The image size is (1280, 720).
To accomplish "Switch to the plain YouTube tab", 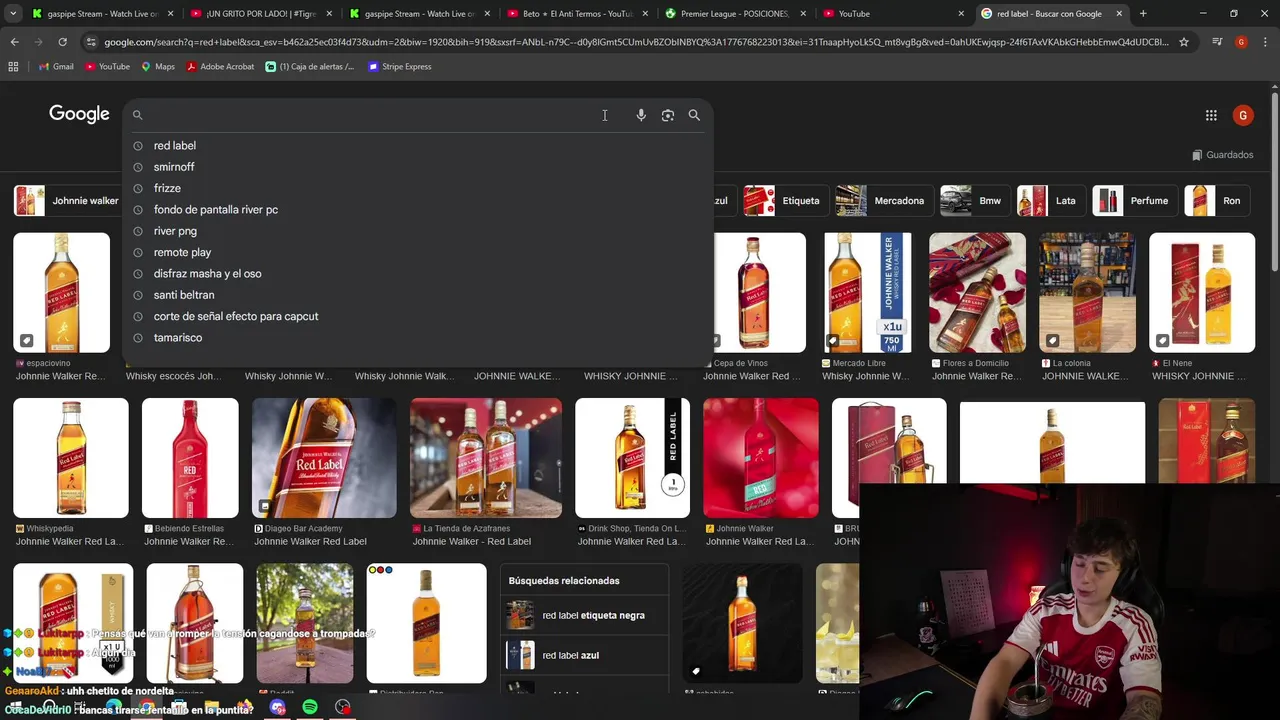I will tap(894, 14).
